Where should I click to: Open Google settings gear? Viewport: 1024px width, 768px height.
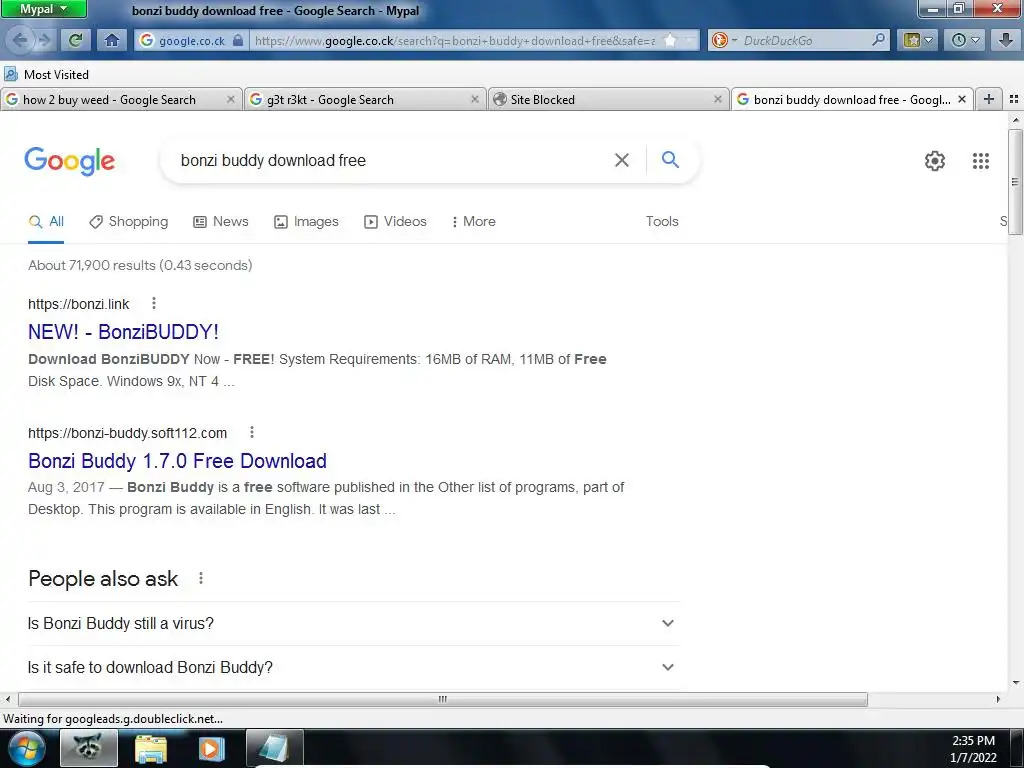pyautogui.click(x=935, y=161)
